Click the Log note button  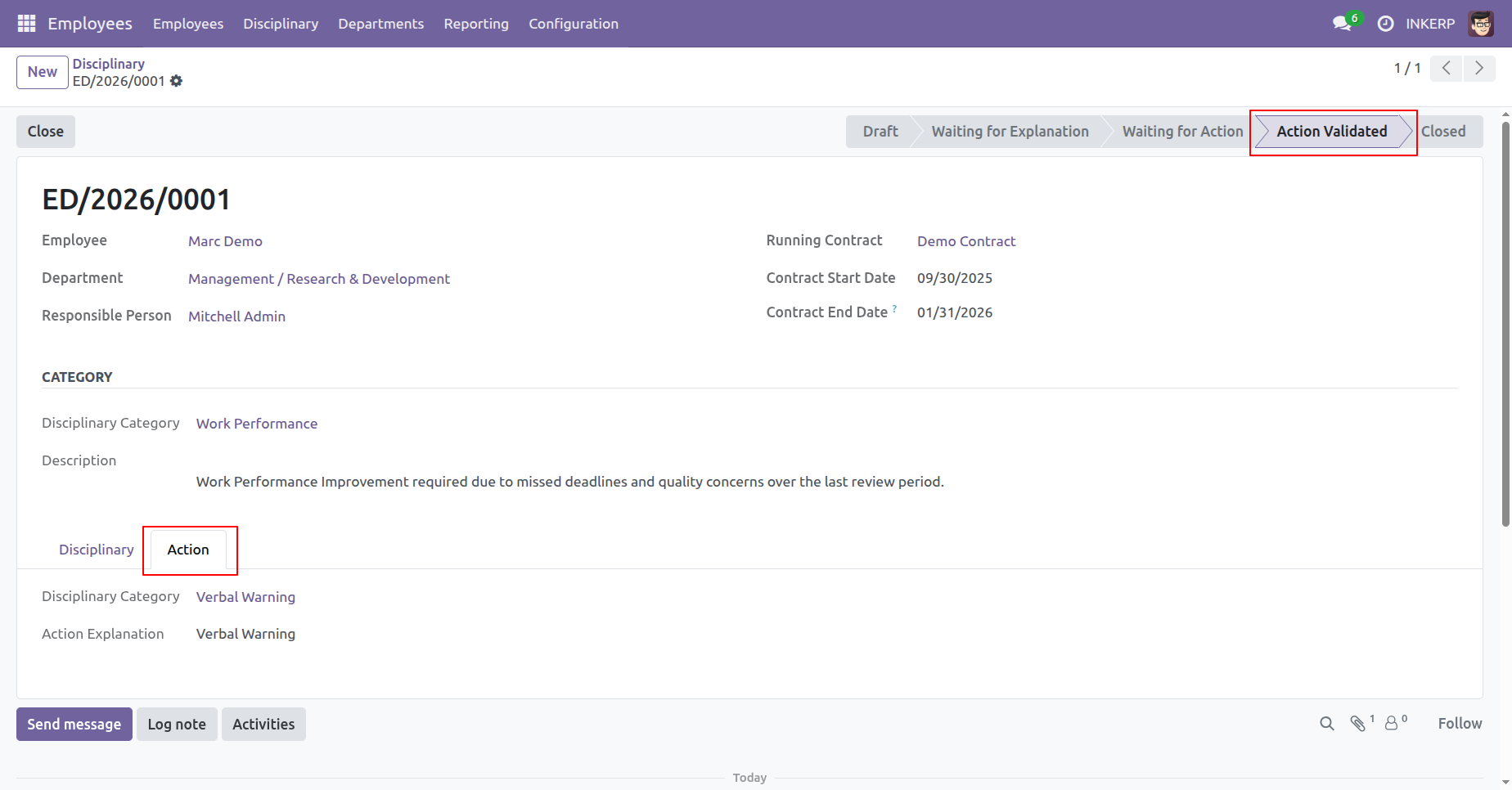177,725
